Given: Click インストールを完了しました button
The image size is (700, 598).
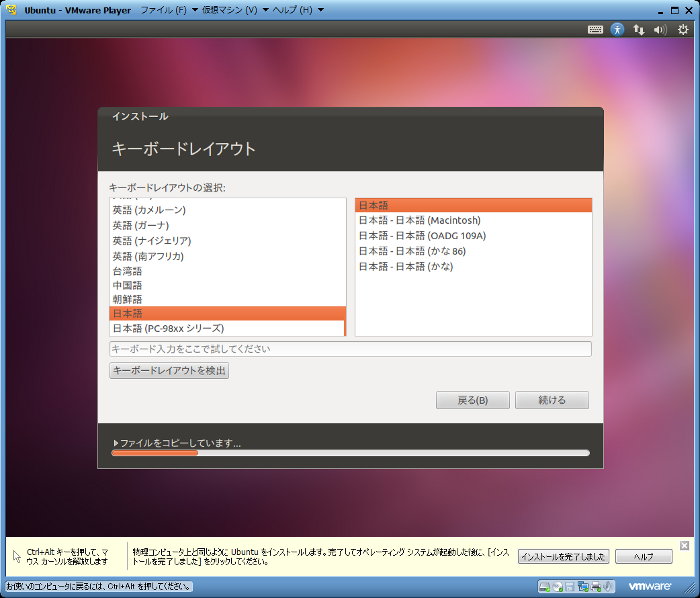Looking at the screenshot, I should [563, 556].
